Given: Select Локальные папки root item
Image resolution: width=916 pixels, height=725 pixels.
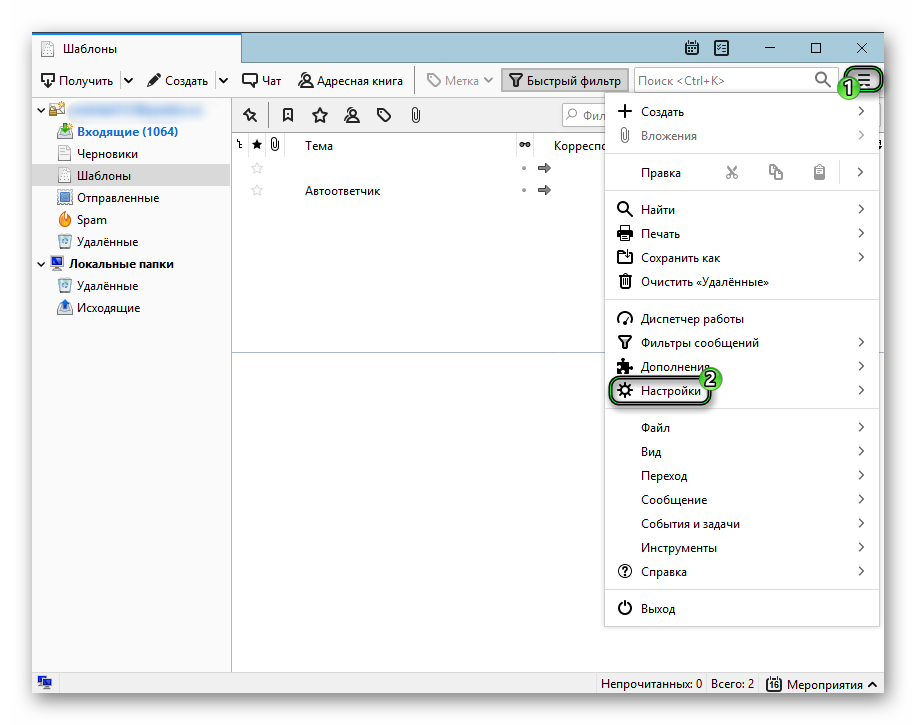Looking at the screenshot, I should 121,264.
